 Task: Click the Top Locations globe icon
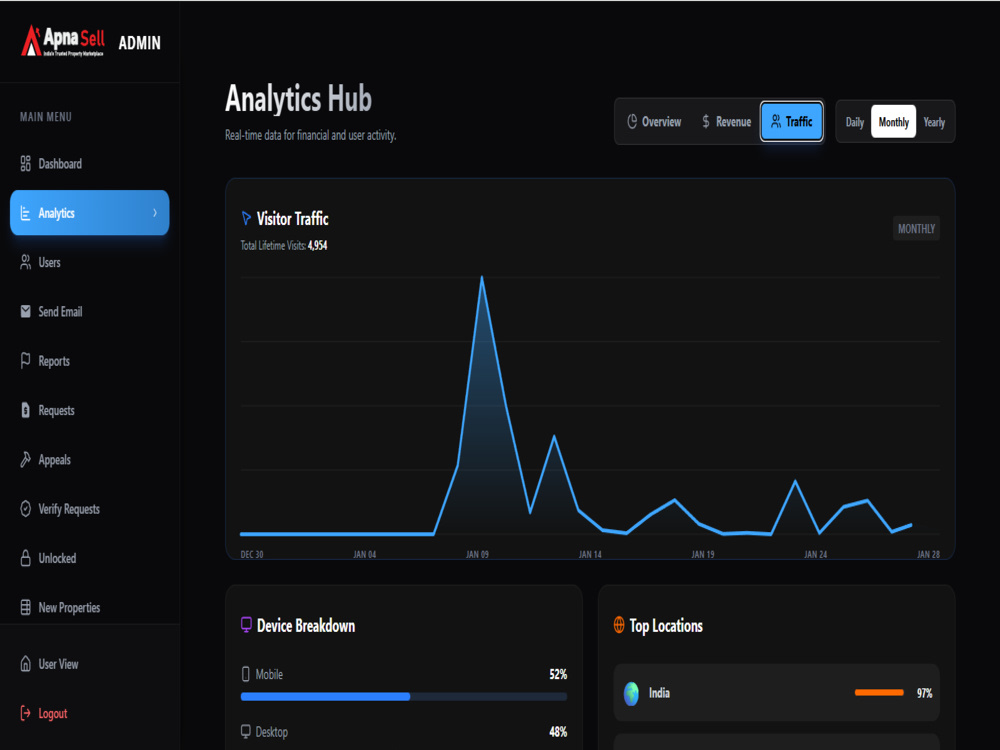pyautogui.click(x=619, y=625)
